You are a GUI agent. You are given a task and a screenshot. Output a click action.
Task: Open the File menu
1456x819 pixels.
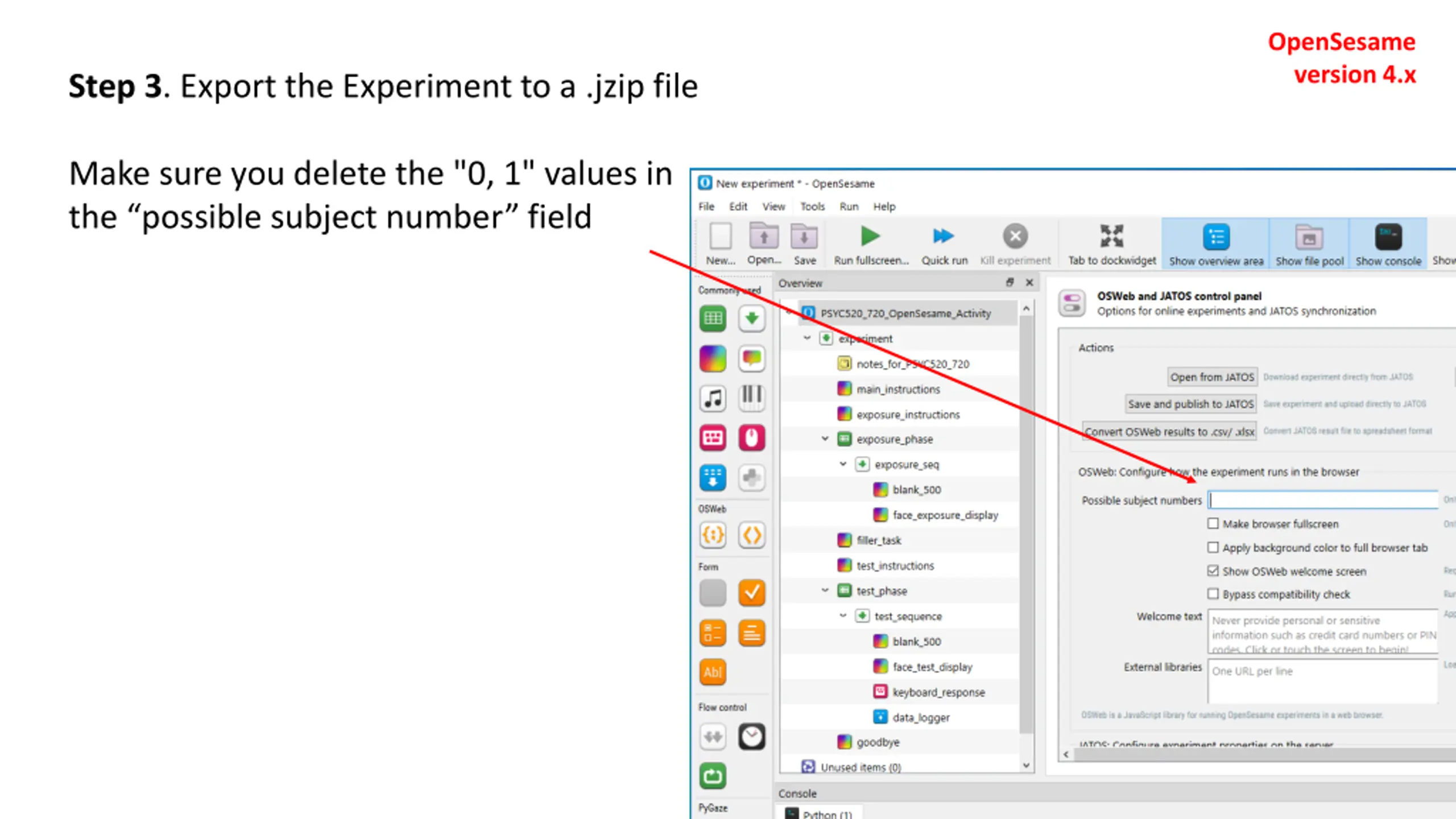[x=706, y=206]
